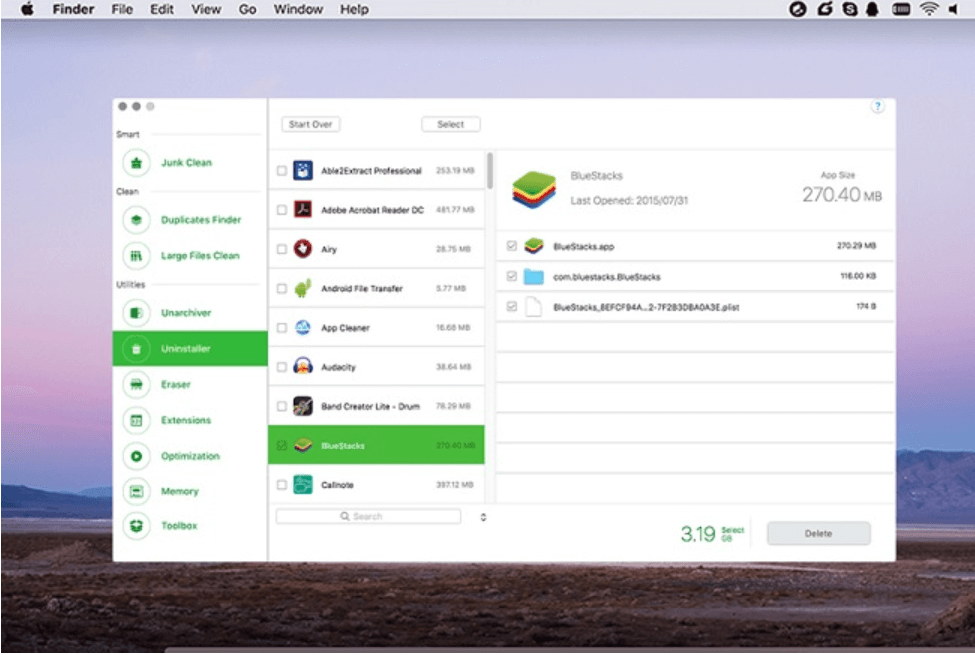Open the Eraser utility
Screen dimensions: 975x655
(x=175, y=384)
